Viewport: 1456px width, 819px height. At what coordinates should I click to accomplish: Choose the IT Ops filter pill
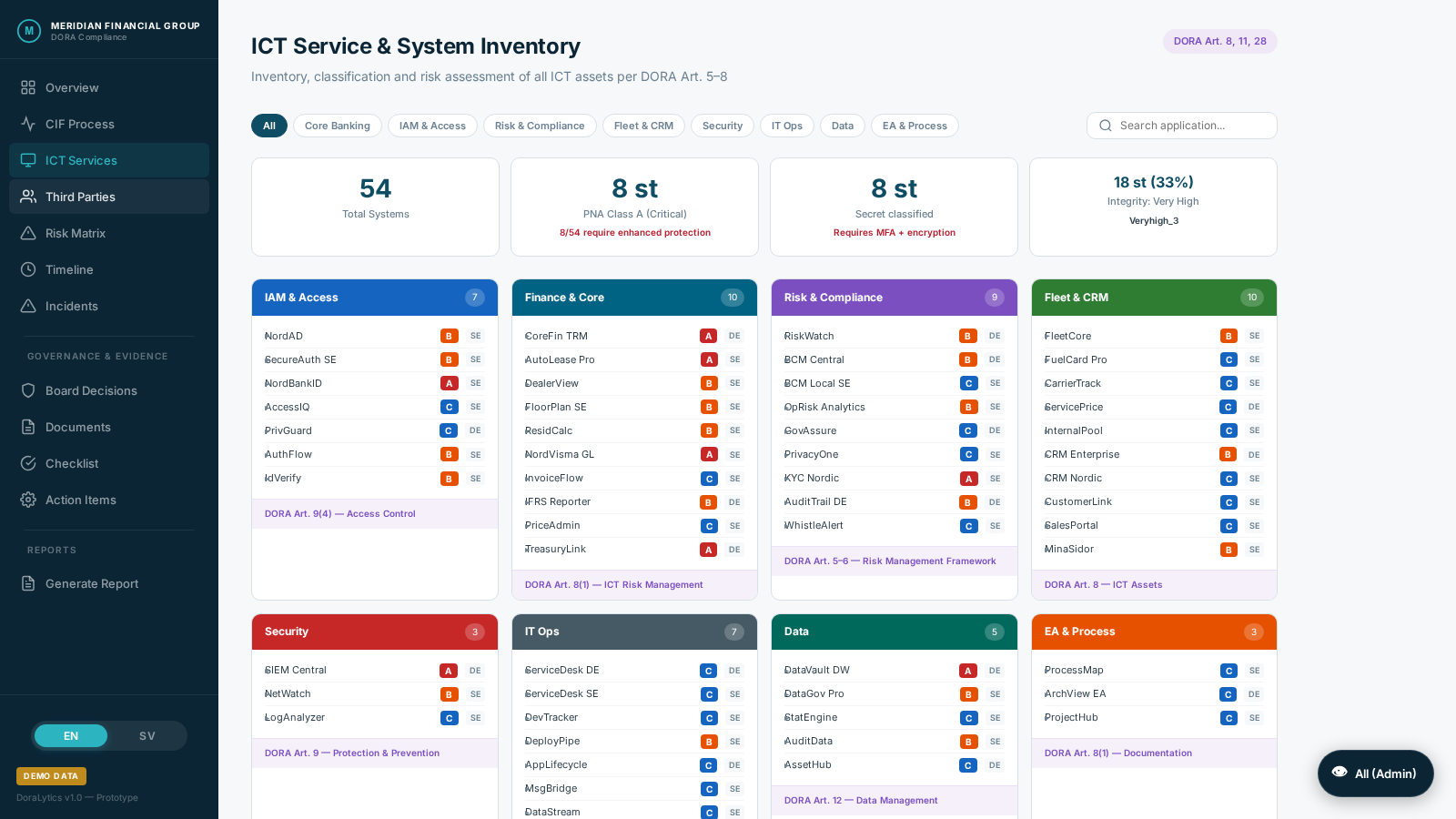(x=786, y=126)
